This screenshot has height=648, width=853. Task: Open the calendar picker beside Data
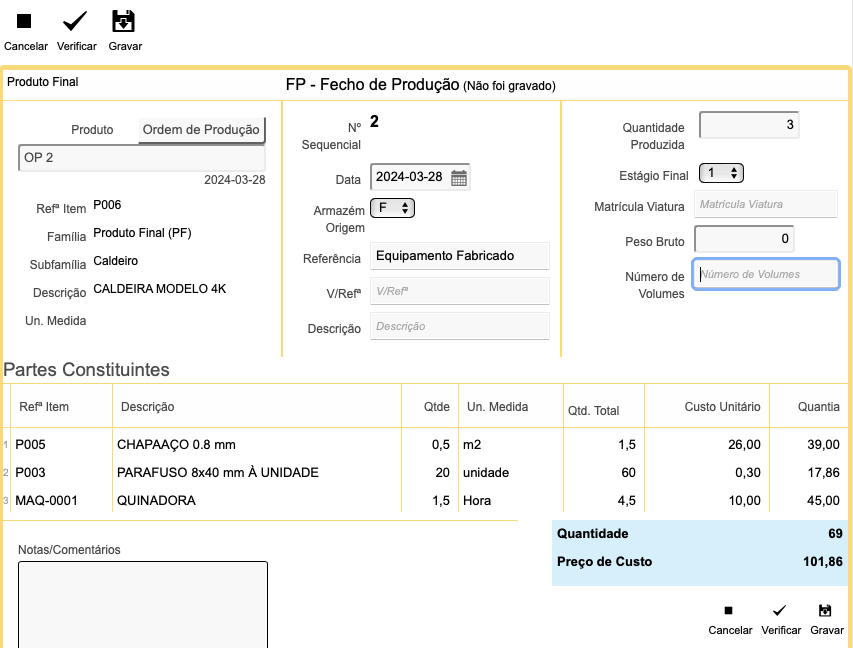tap(459, 178)
